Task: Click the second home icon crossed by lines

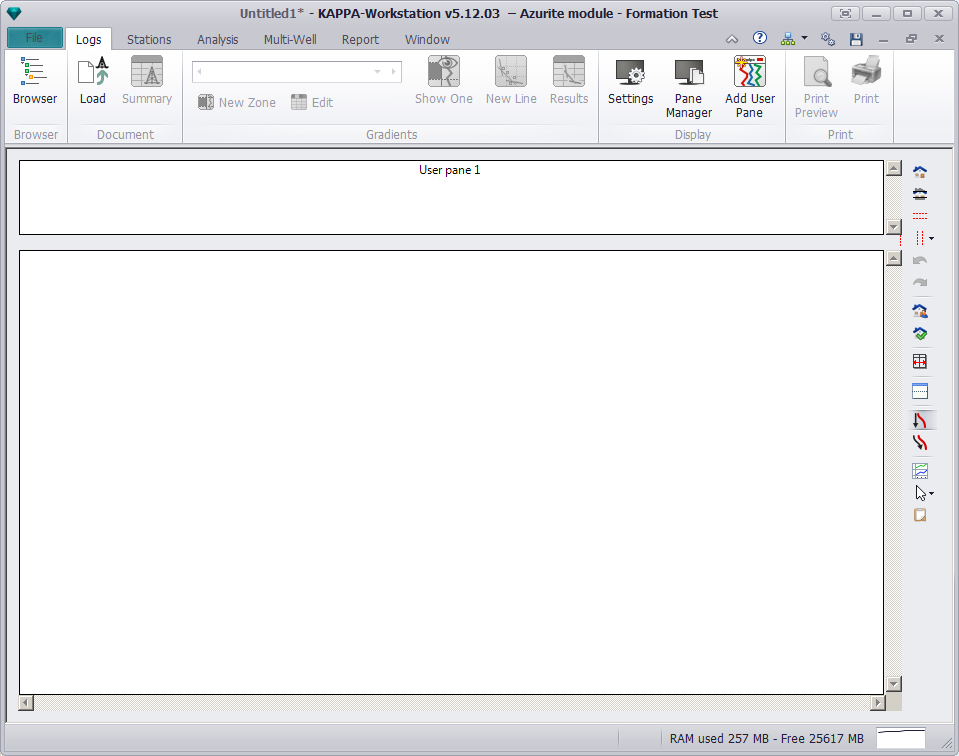Action: (920, 194)
